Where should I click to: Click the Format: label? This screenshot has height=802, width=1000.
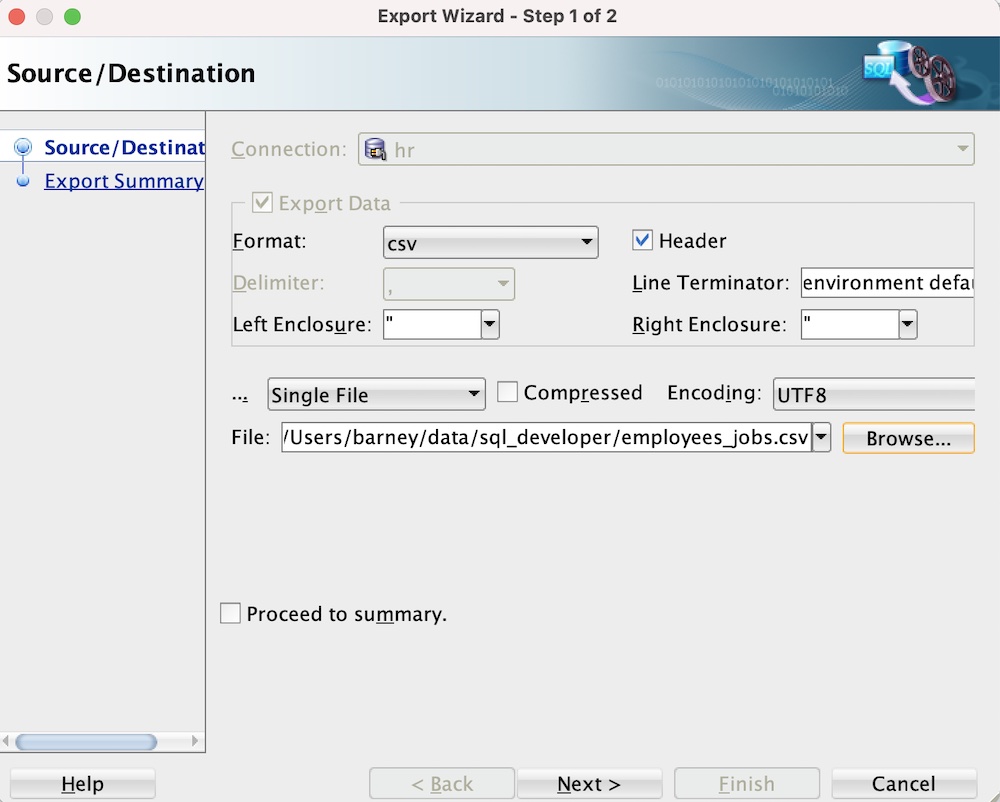click(x=269, y=241)
